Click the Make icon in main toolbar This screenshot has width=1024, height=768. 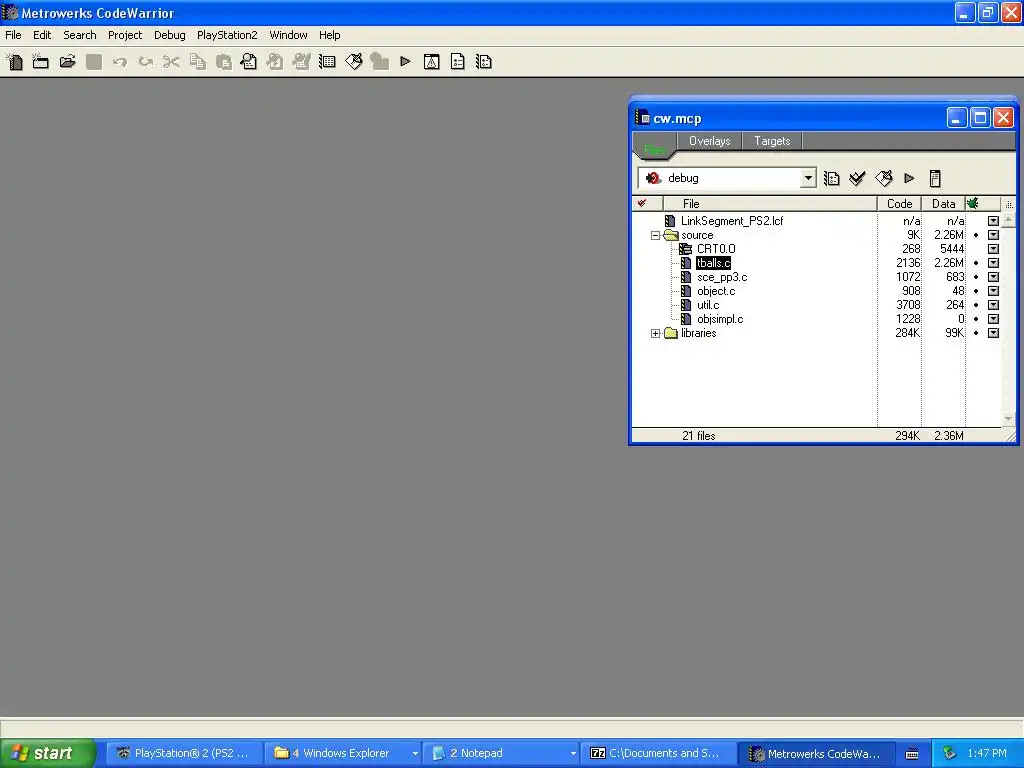click(x=354, y=62)
